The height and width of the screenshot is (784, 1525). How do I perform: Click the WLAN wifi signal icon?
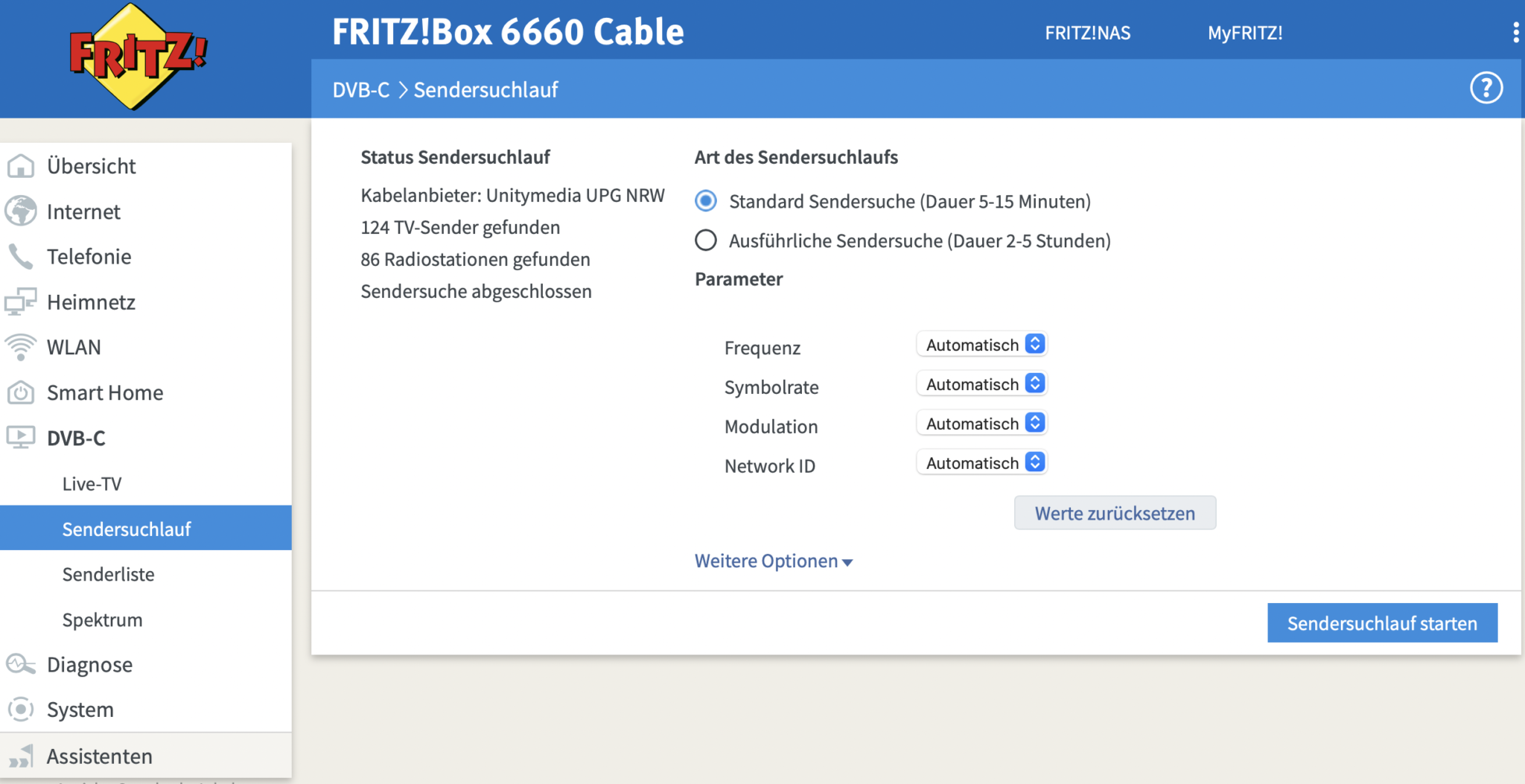pyautogui.click(x=21, y=347)
